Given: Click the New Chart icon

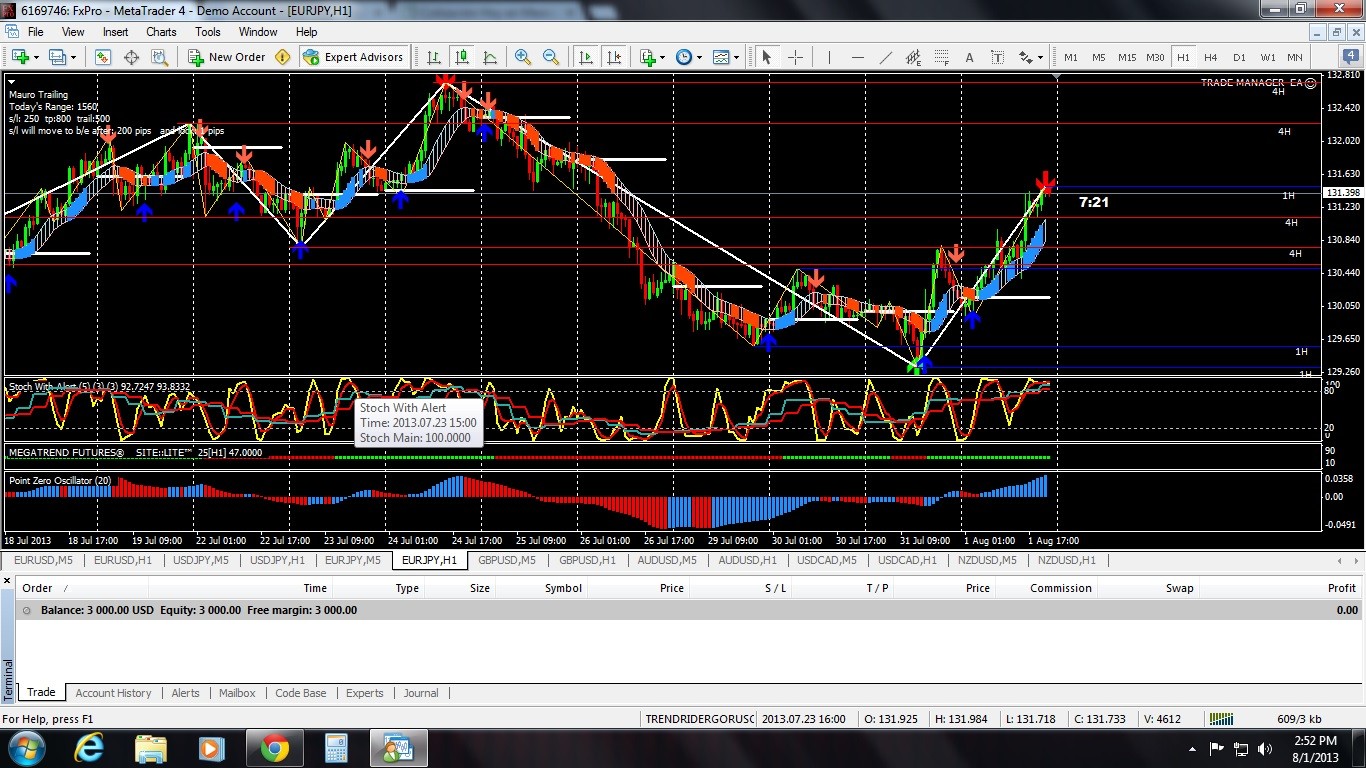Looking at the screenshot, I should coord(20,57).
